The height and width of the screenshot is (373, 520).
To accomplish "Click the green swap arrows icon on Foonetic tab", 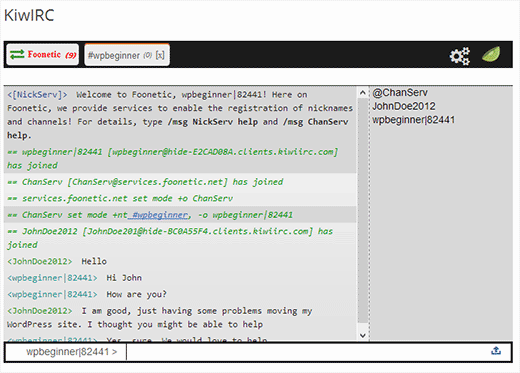I will (x=17, y=54).
